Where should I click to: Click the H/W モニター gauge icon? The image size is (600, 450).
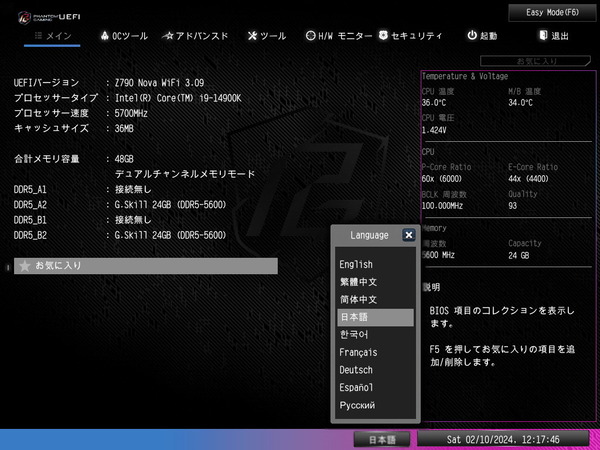310,36
